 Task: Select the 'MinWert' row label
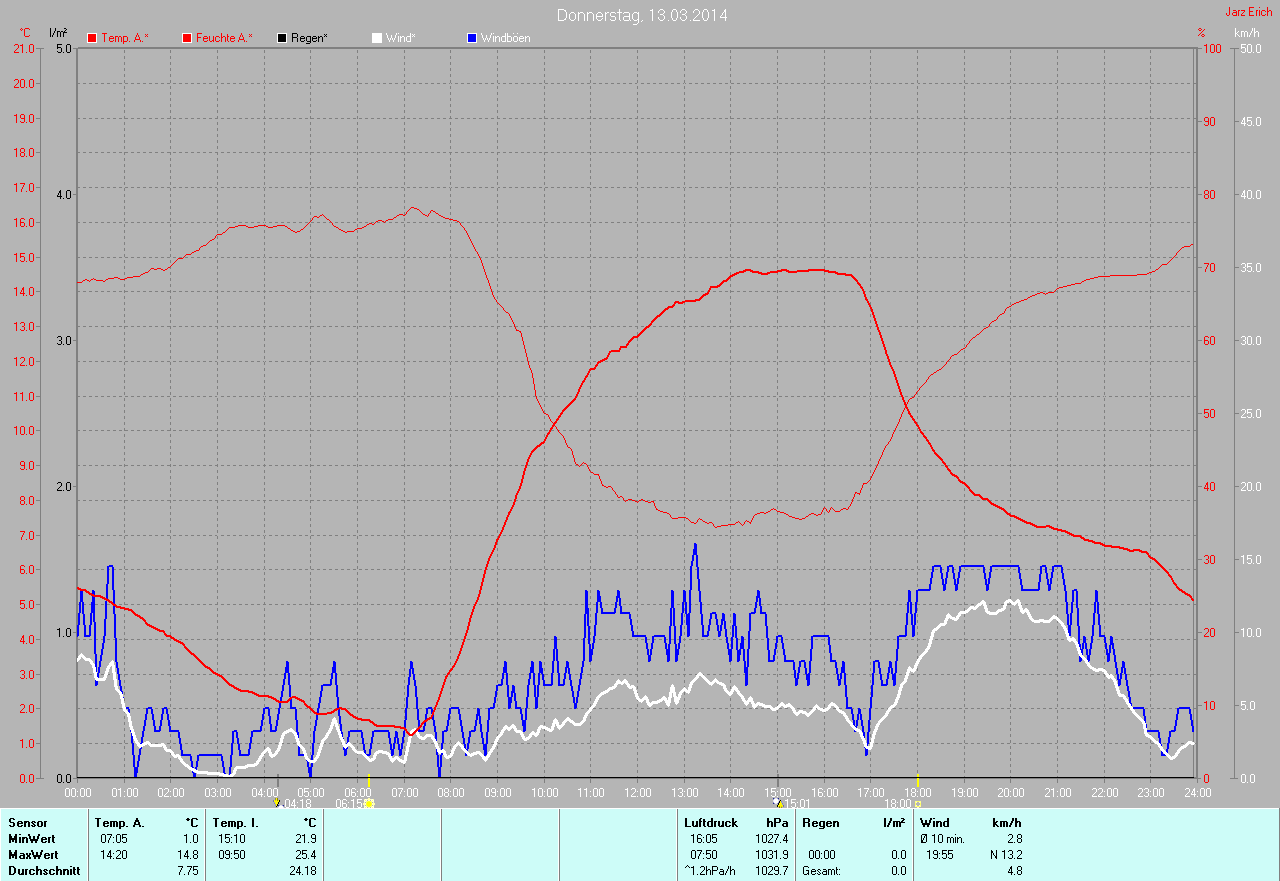click(33, 839)
